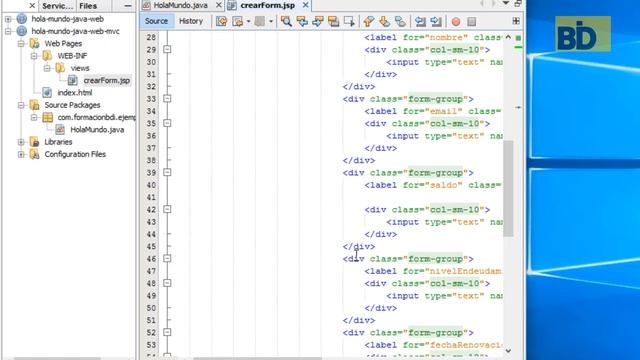Close the crearForm.jsp tab
Screen dimensions: 640x360
pyautogui.click(x=305, y=5)
